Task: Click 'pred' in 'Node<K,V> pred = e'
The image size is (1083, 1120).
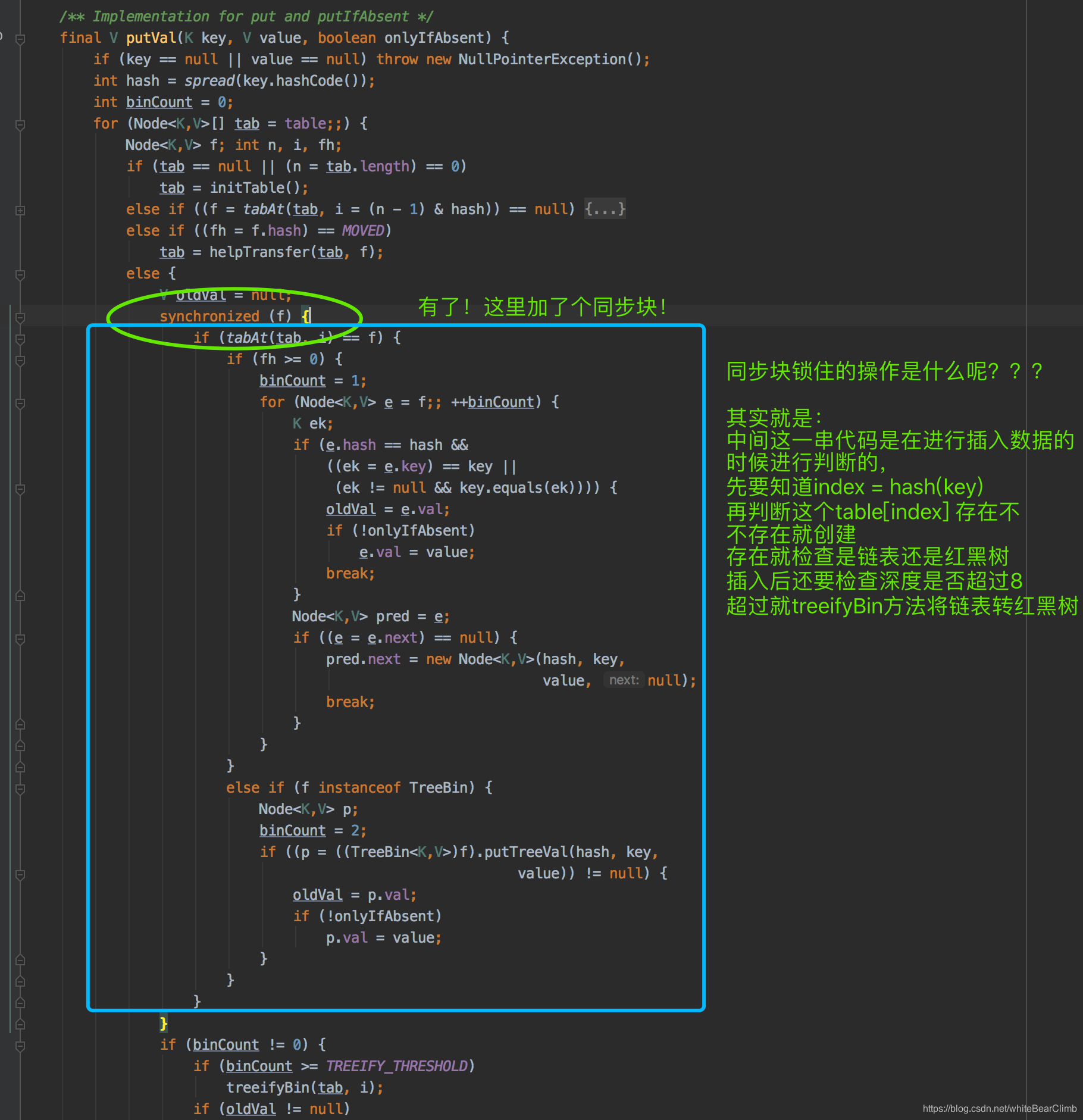Action: tap(393, 617)
